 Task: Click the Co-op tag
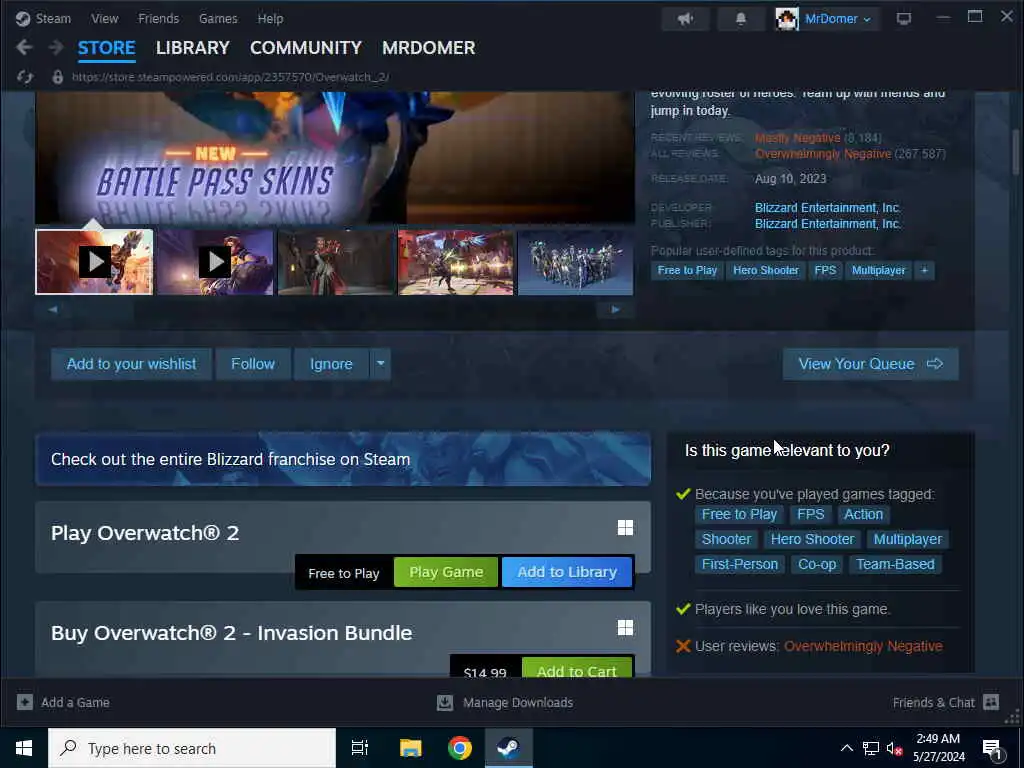tap(817, 564)
